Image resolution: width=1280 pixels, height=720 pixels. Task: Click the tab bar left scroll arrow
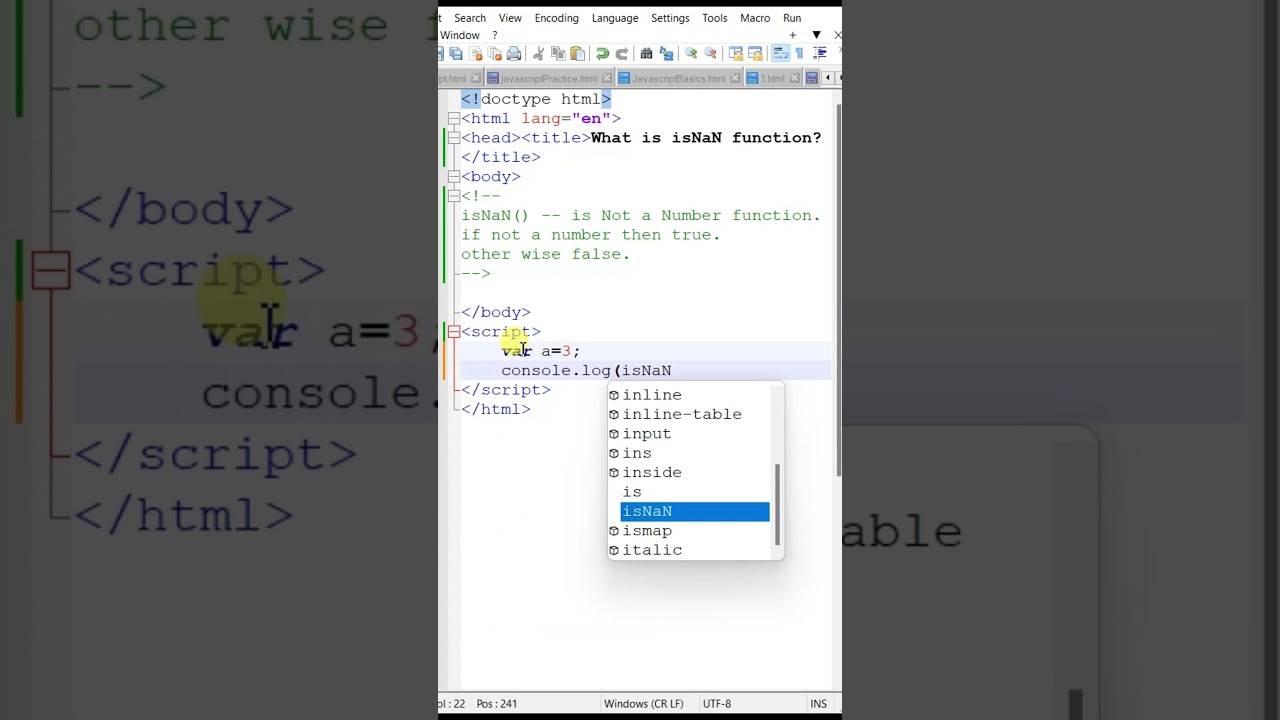click(828, 78)
